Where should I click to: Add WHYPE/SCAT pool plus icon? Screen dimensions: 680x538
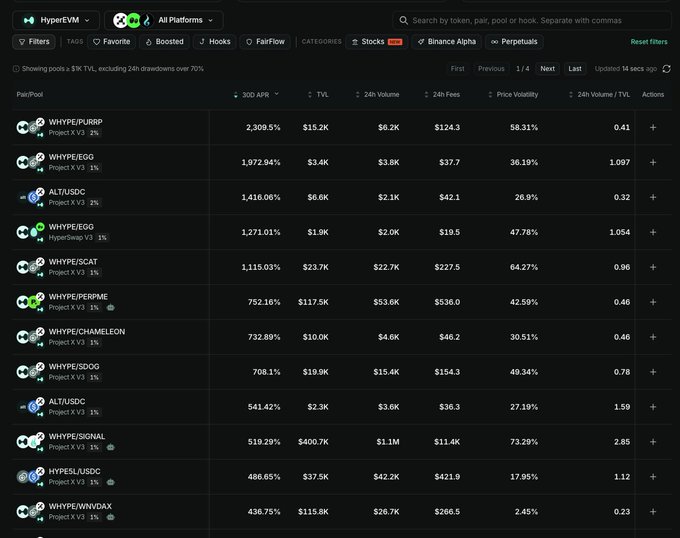click(653, 267)
